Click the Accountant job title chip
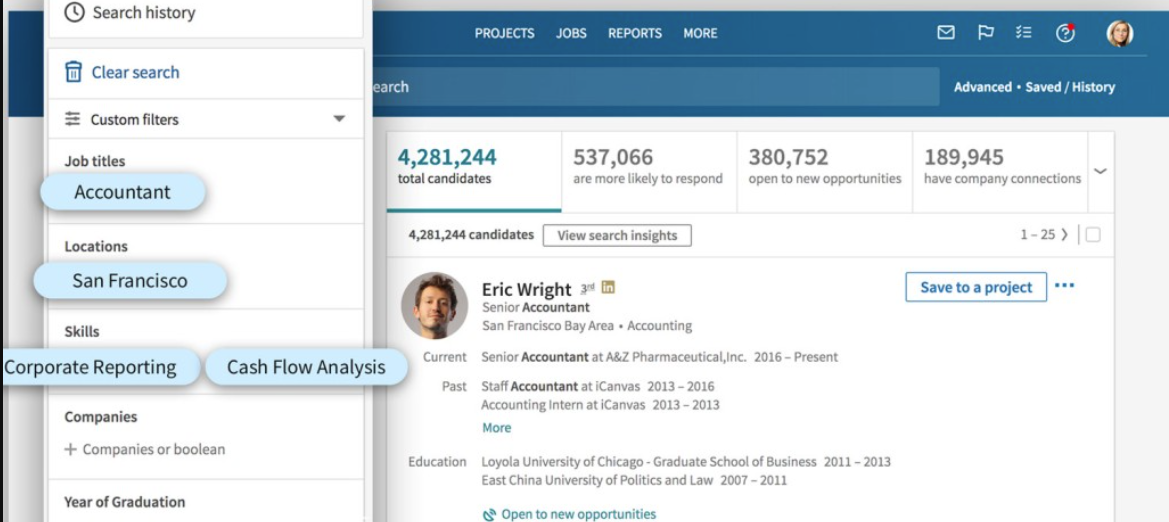Screen dimensions: 1169x522 (122, 192)
